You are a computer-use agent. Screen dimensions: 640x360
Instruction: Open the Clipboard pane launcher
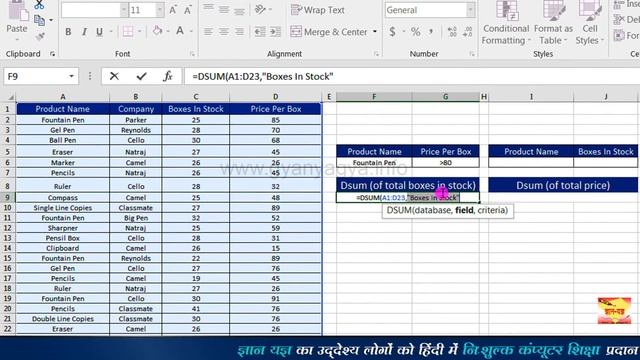(53, 54)
